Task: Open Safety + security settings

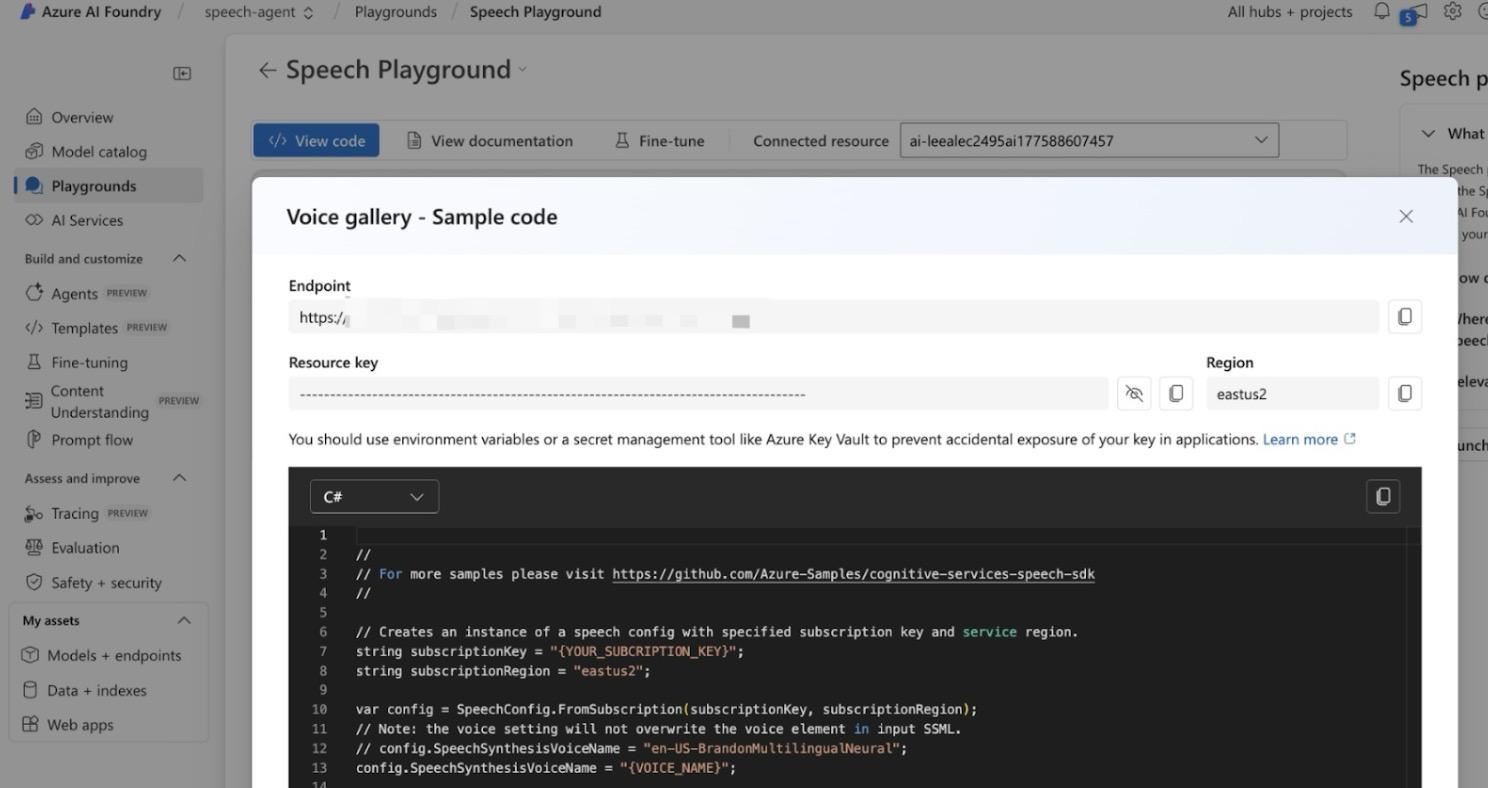Action: pos(103,582)
